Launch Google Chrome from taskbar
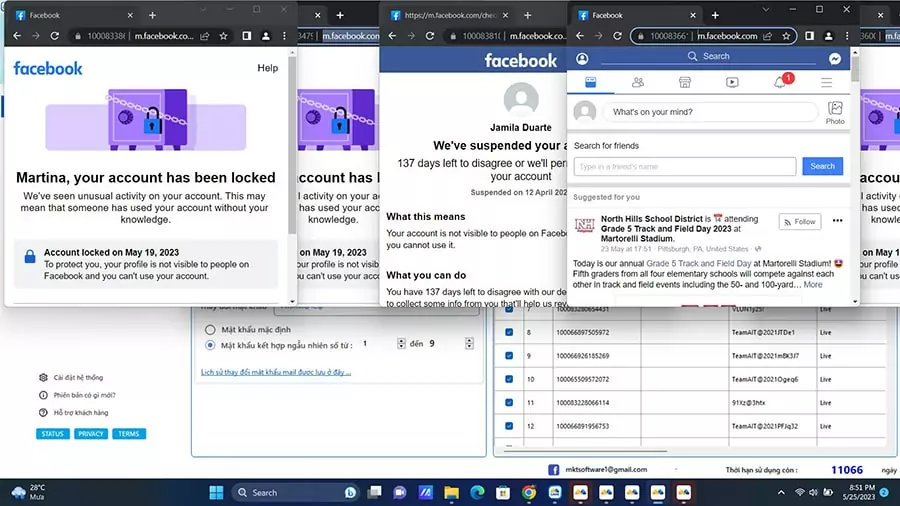Image resolution: width=900 pixels, height=506 pixels. point(529,493)
